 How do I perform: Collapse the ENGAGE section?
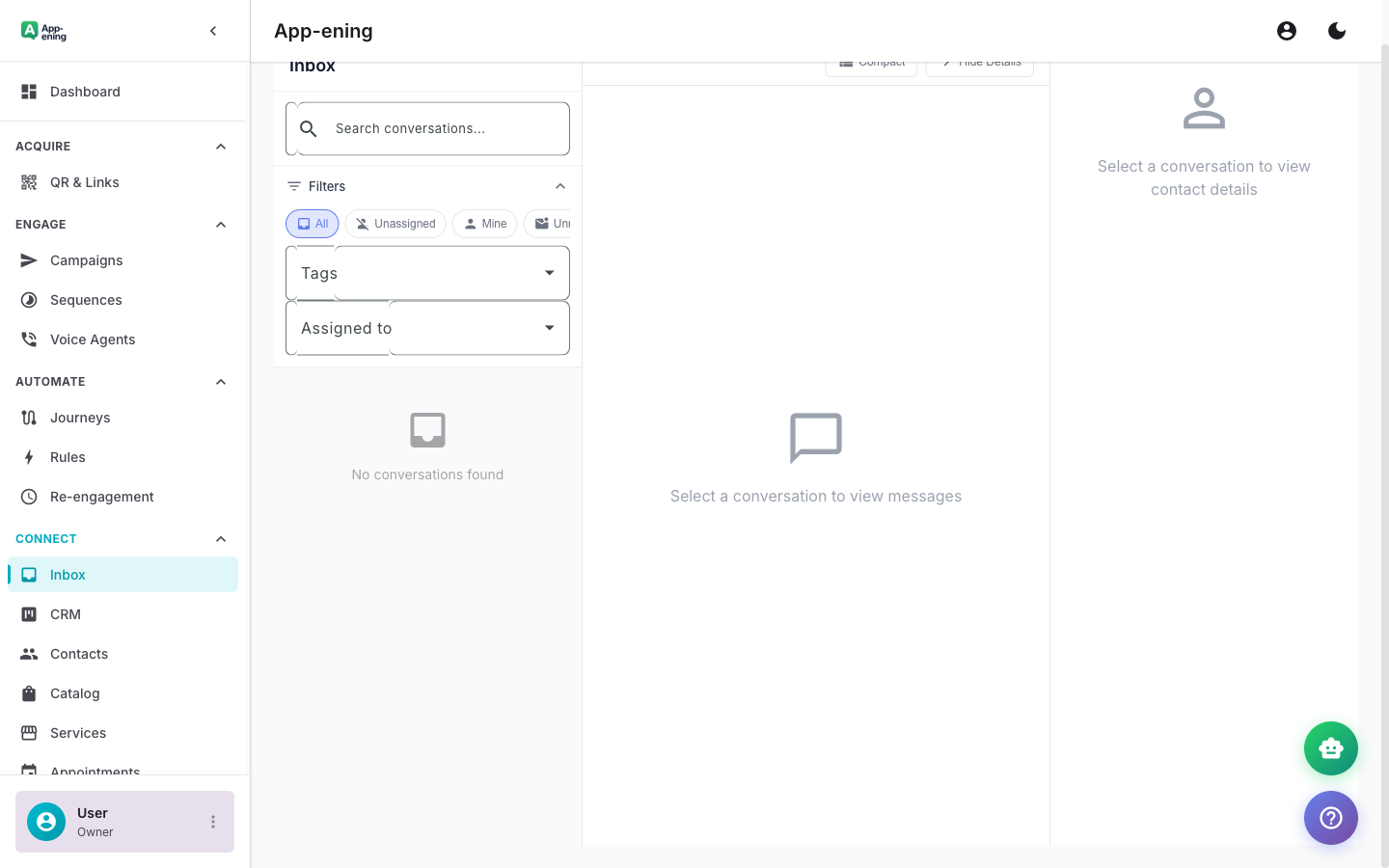[x=220, y=224]
